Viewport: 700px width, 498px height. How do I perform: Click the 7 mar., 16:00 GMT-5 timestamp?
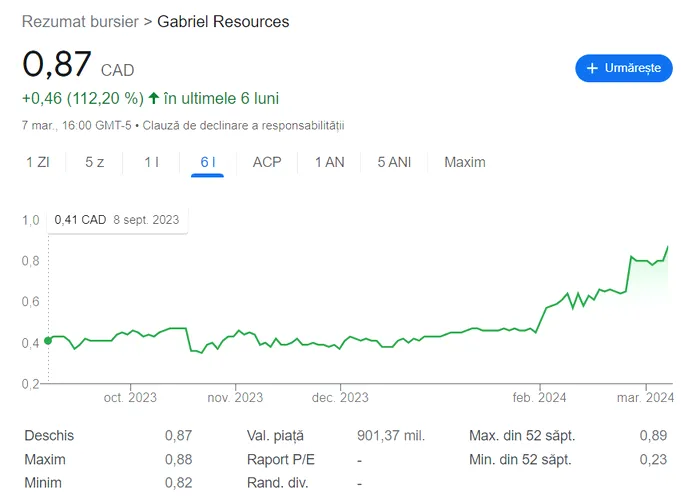tap(77, 125)
